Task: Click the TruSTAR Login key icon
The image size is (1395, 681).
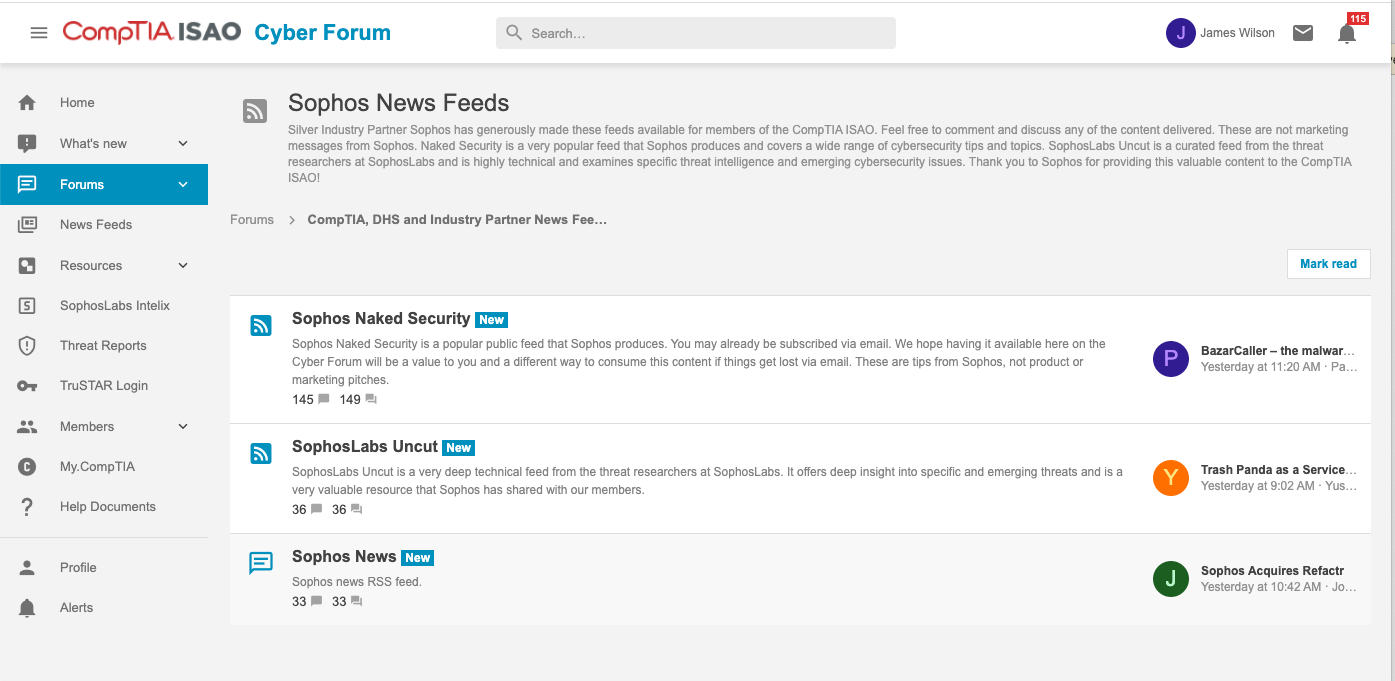Action: point(27,386)
